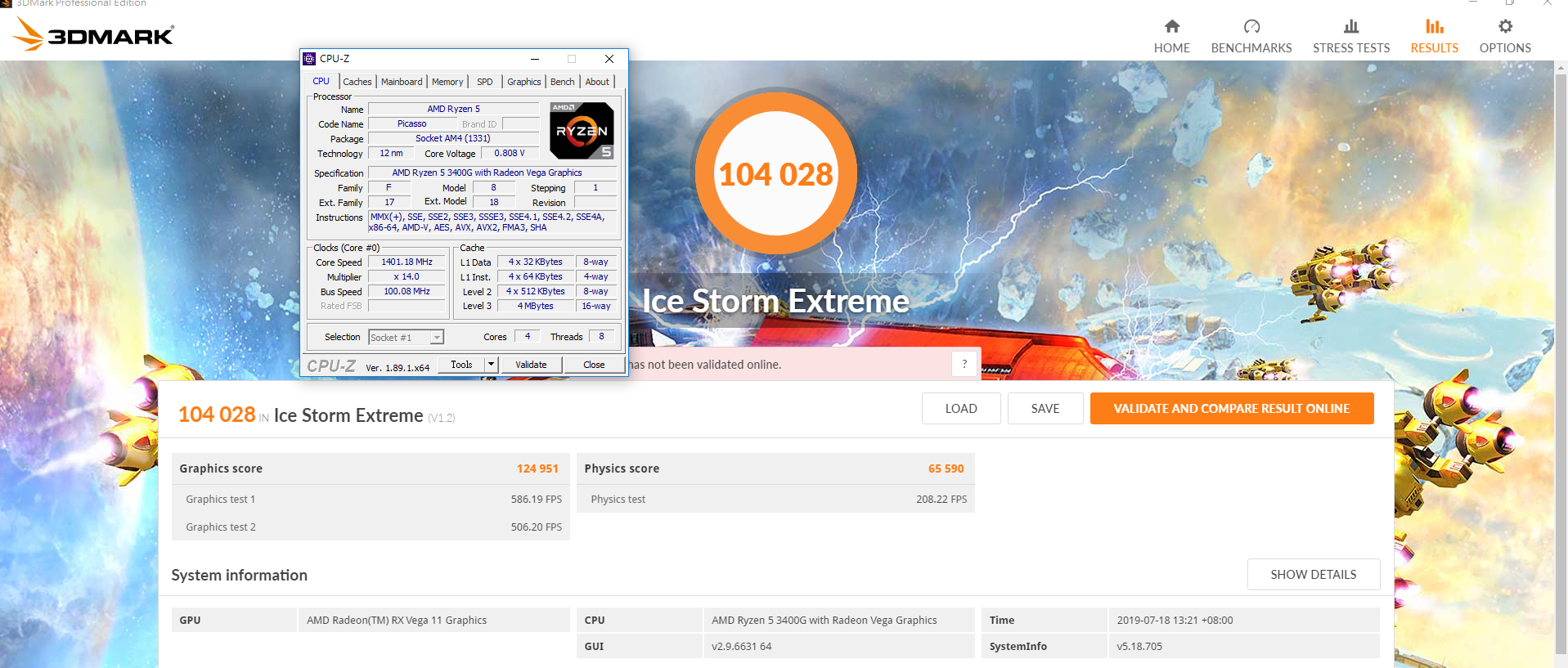Click the question mark help button

964,364
